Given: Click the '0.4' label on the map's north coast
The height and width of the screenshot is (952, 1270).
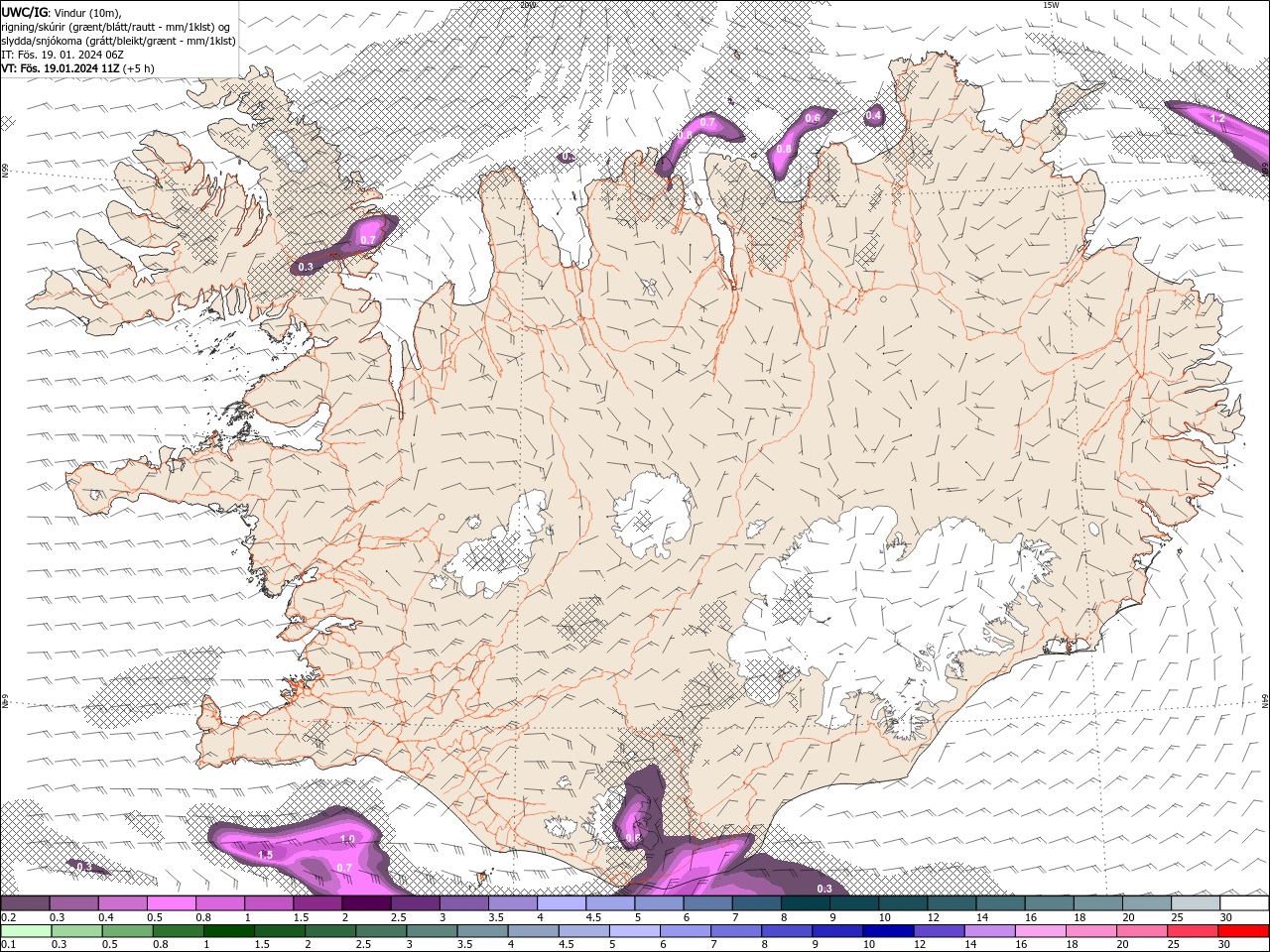Looking at the screenshot, I should point(874,116).
